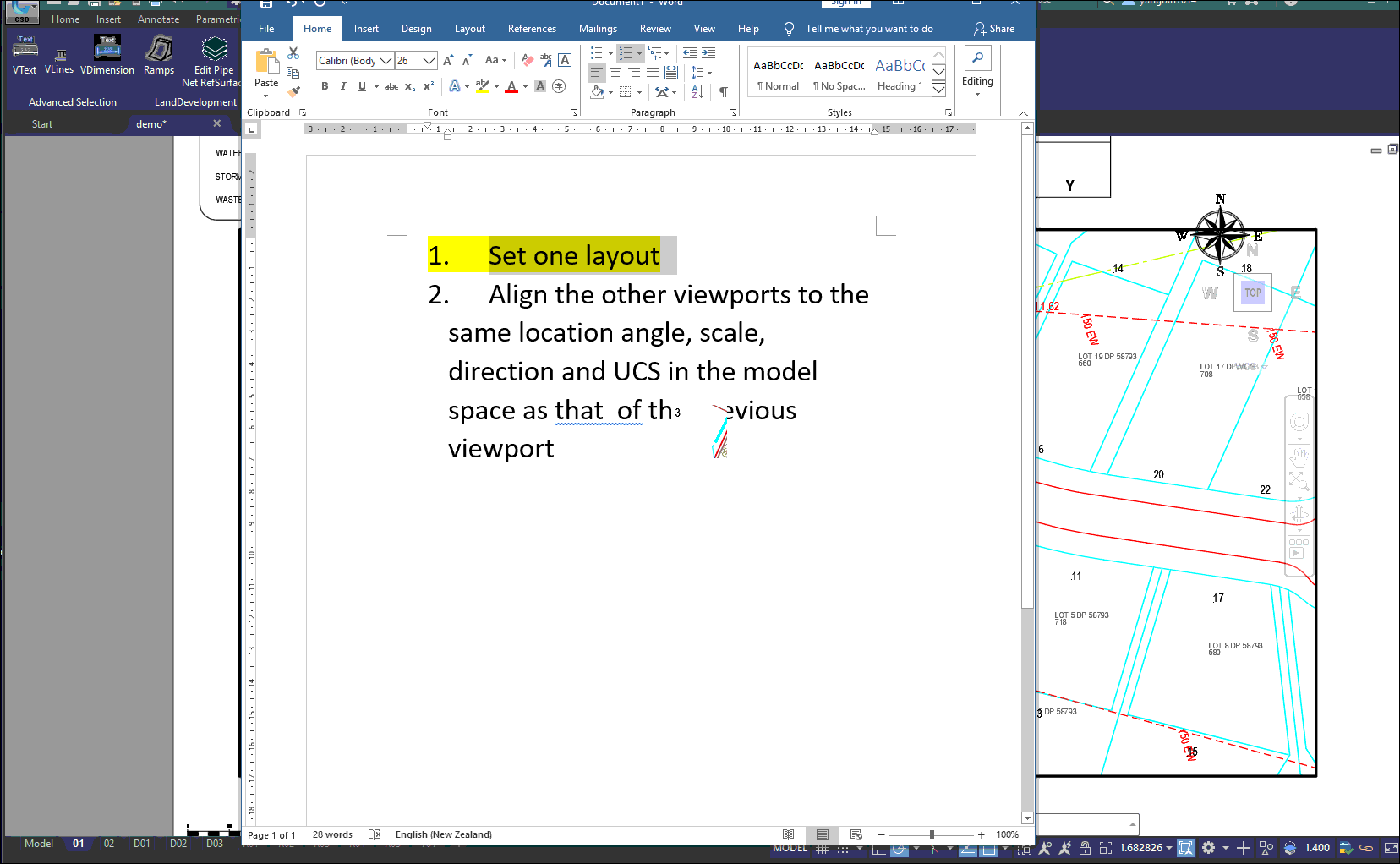Click Tell me what you want to do
1400x864 pixels.
pyautogui.click(x=869, y=29)
